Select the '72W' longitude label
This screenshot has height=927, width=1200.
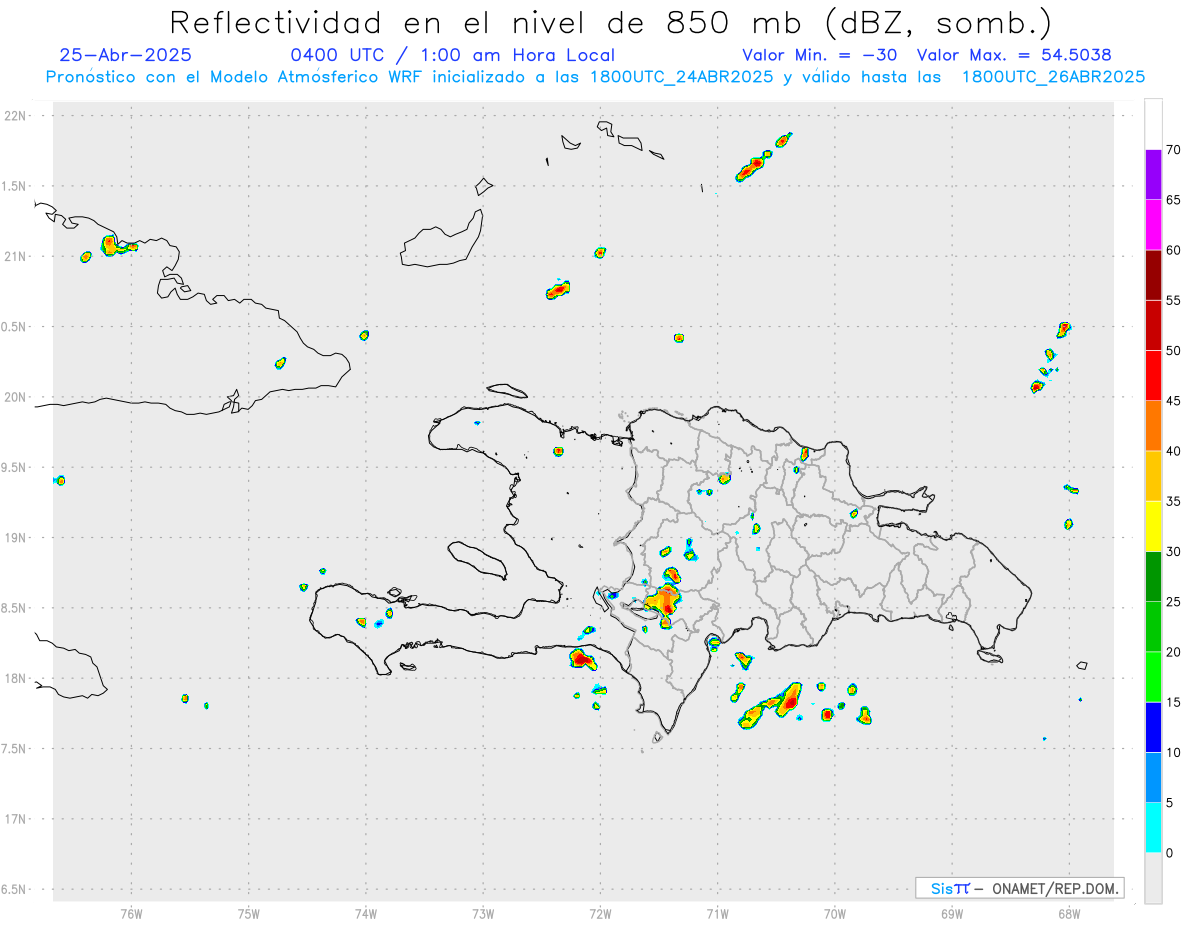click(x=600, y=913)
